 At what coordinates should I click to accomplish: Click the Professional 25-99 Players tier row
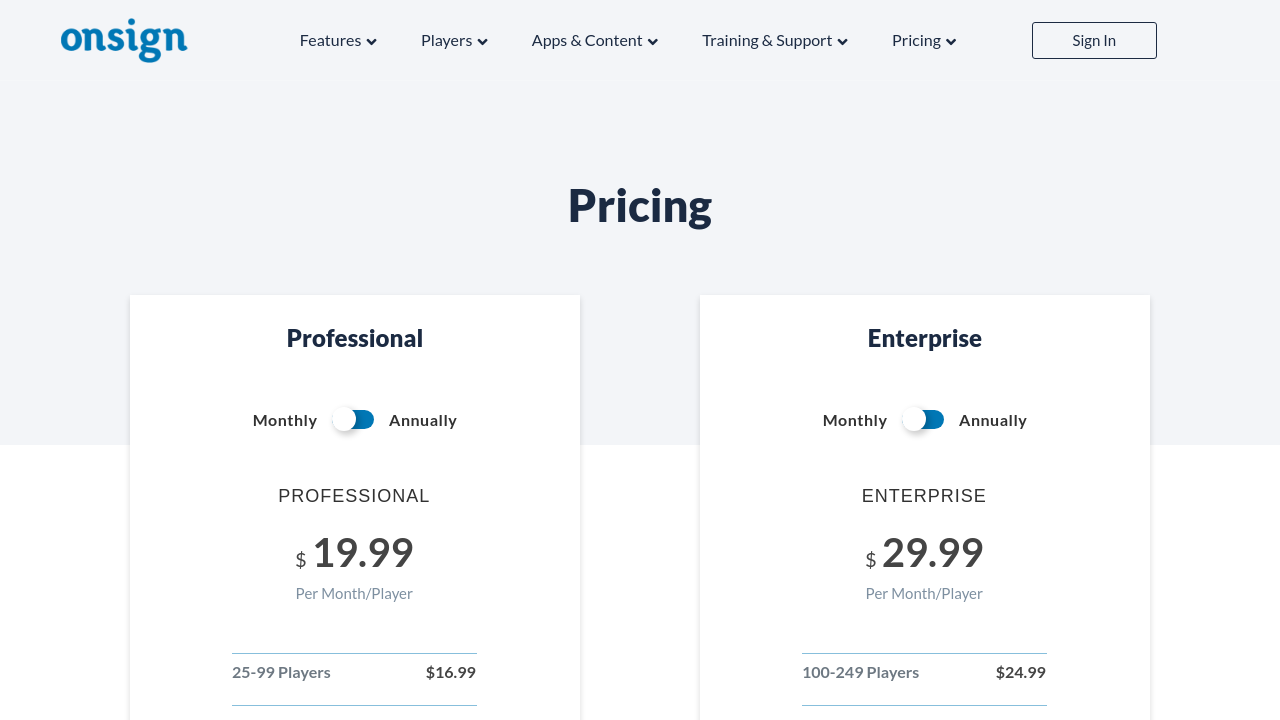tap(354, 672)
